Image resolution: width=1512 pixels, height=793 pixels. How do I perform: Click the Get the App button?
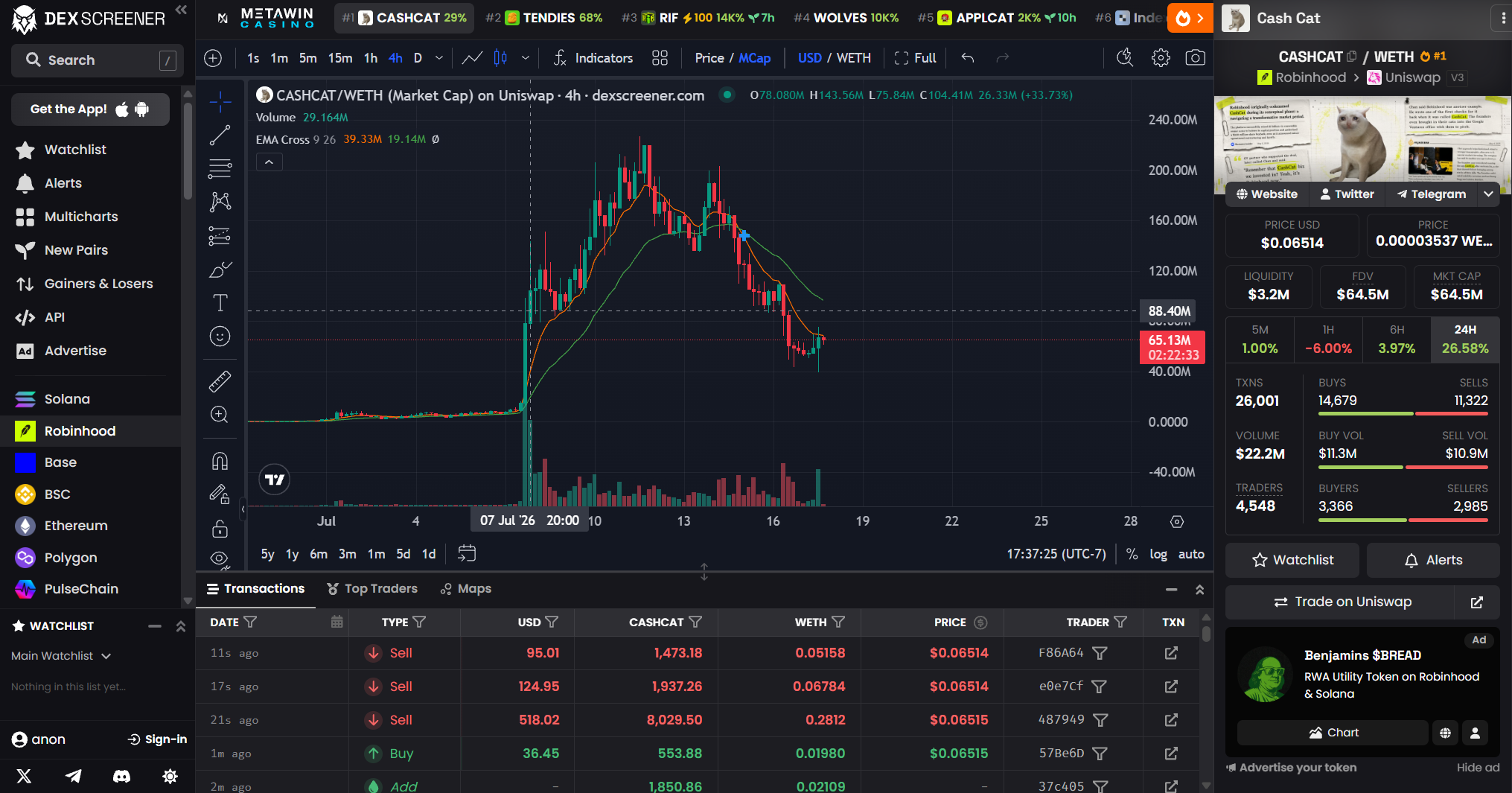[90, 109]
